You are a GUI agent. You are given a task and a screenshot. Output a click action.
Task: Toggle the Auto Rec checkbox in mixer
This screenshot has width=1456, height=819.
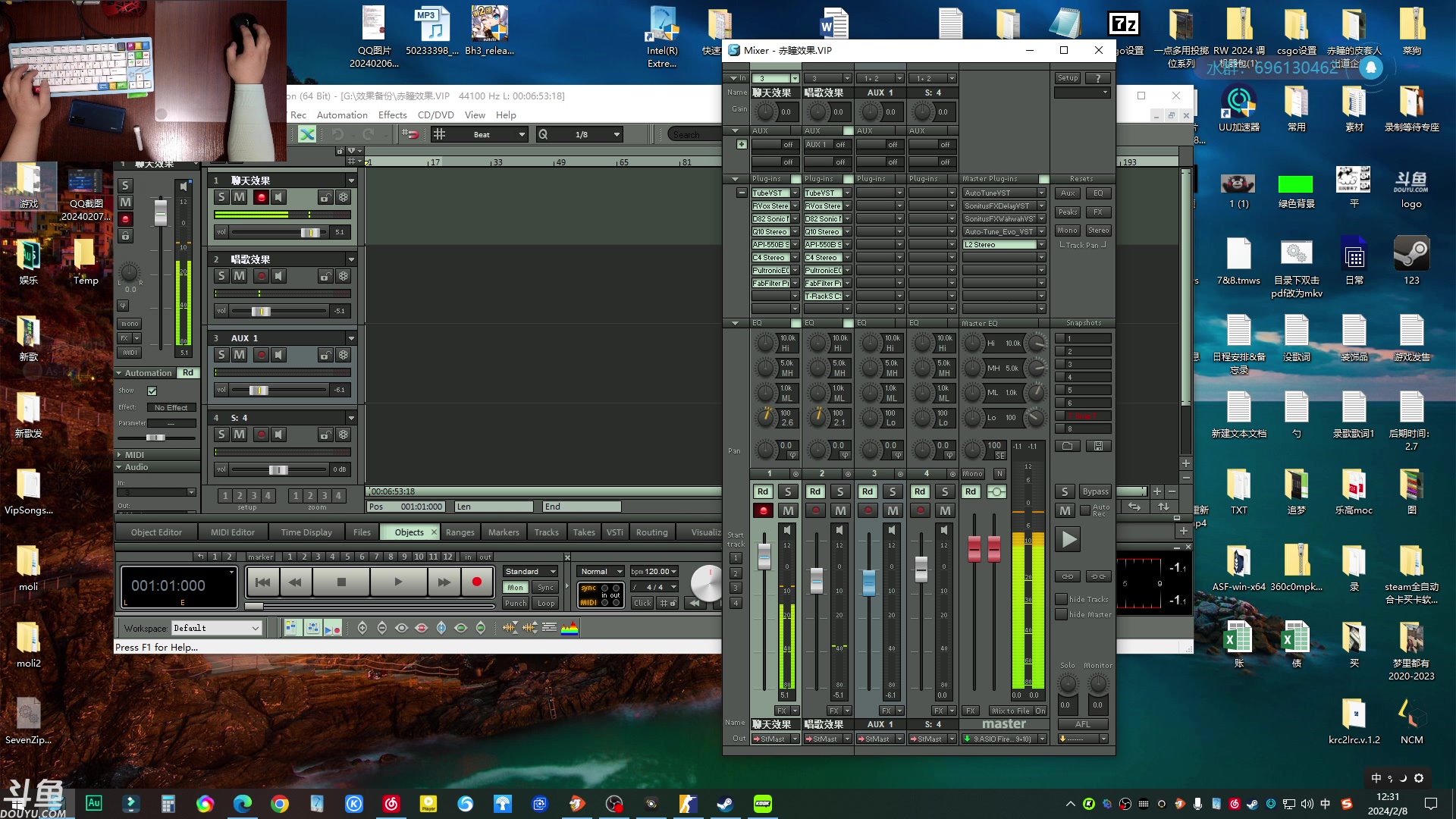[1085, 510]
